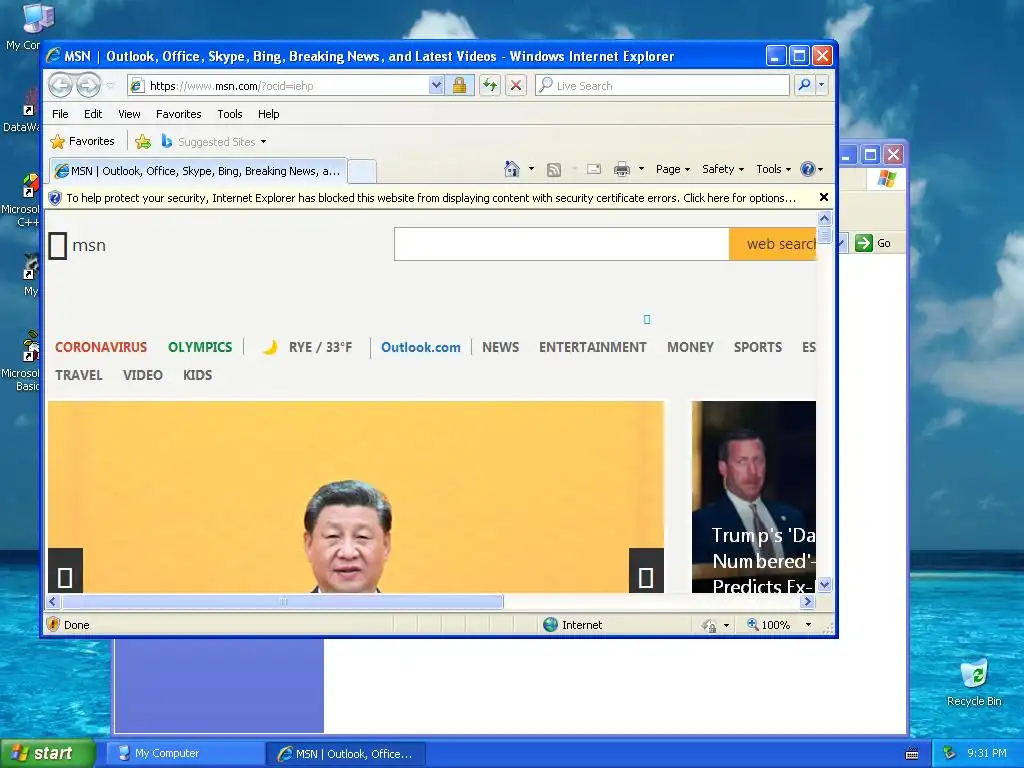Open the Favorites menu

coord(178,114)
